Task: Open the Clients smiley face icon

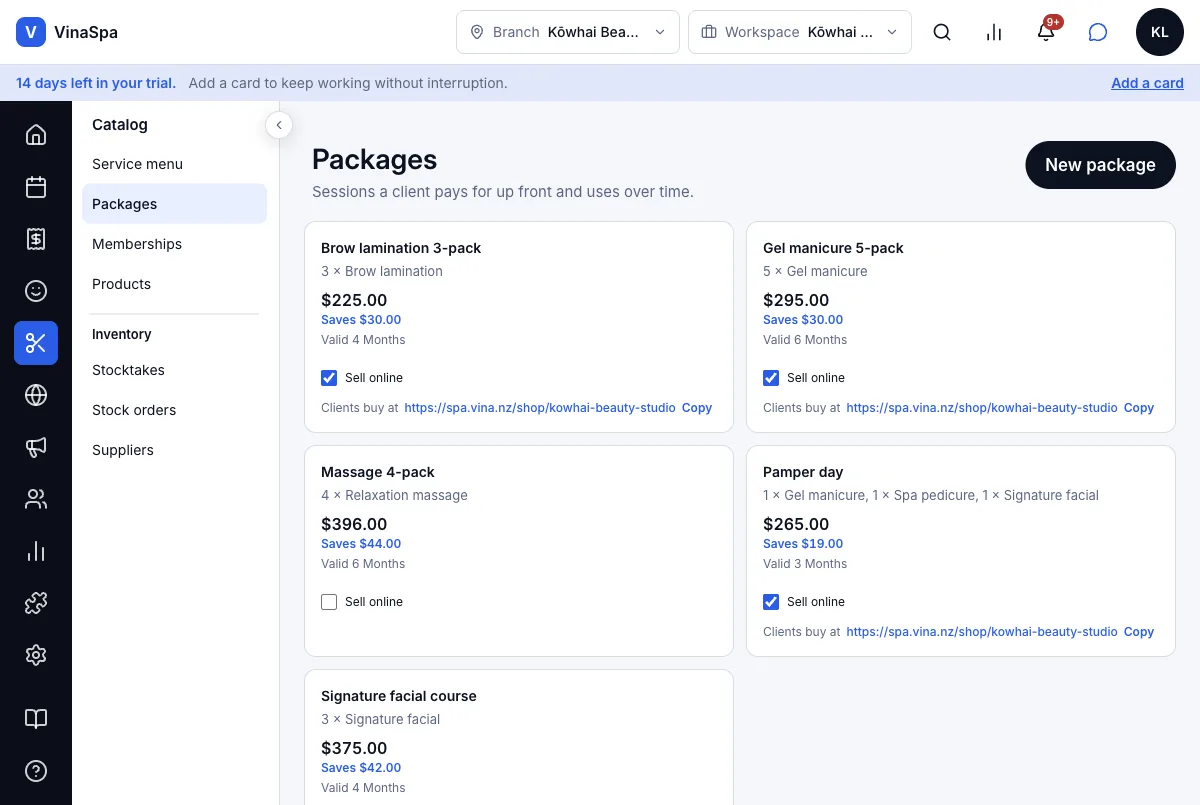Action: coord(36,291)
